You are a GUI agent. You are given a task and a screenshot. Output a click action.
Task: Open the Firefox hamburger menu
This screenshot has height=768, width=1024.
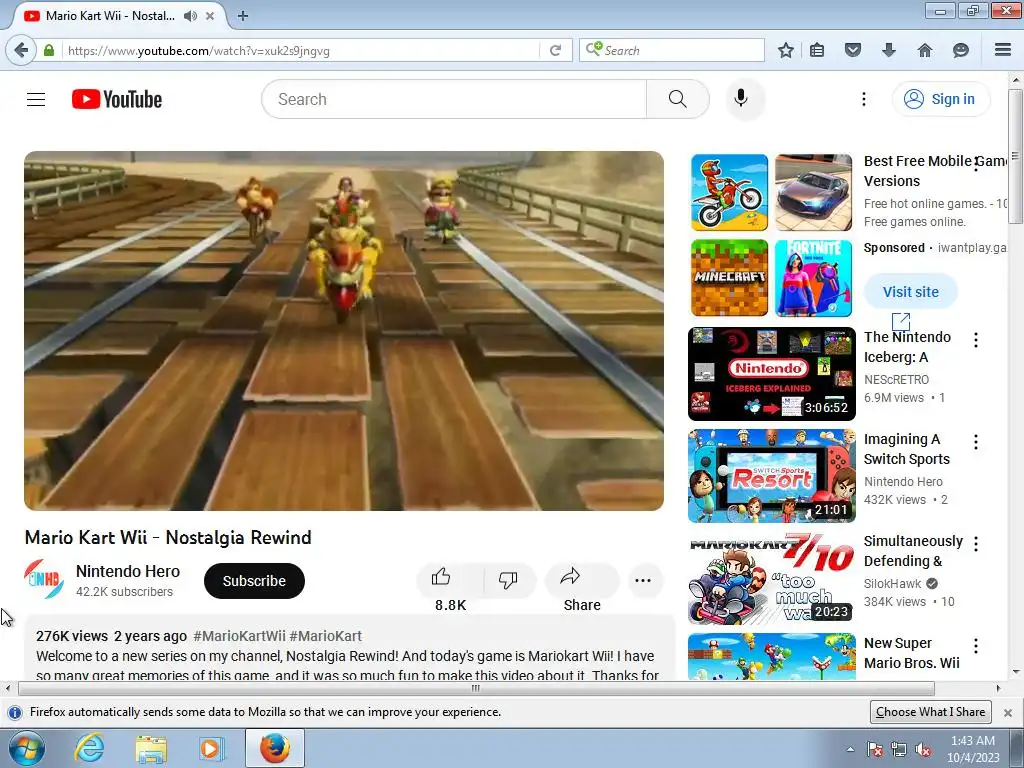point(1002,50)
